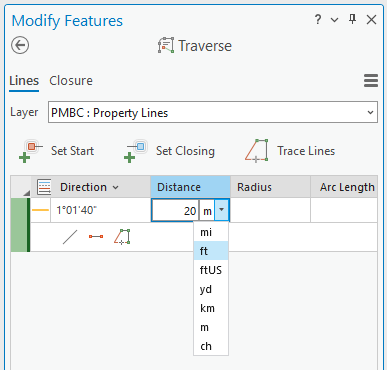Image resolution: width=387 pixels, height=370 pixels.
Task: Click the Distance input field with 20
Action: pos(175,210)
